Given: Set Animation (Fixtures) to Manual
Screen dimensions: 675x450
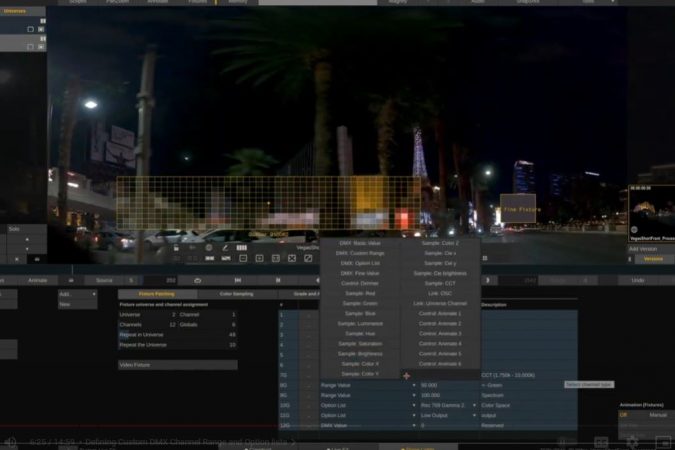Looking at the screenshot, I should pyautogui.click(x=657, y=414).
